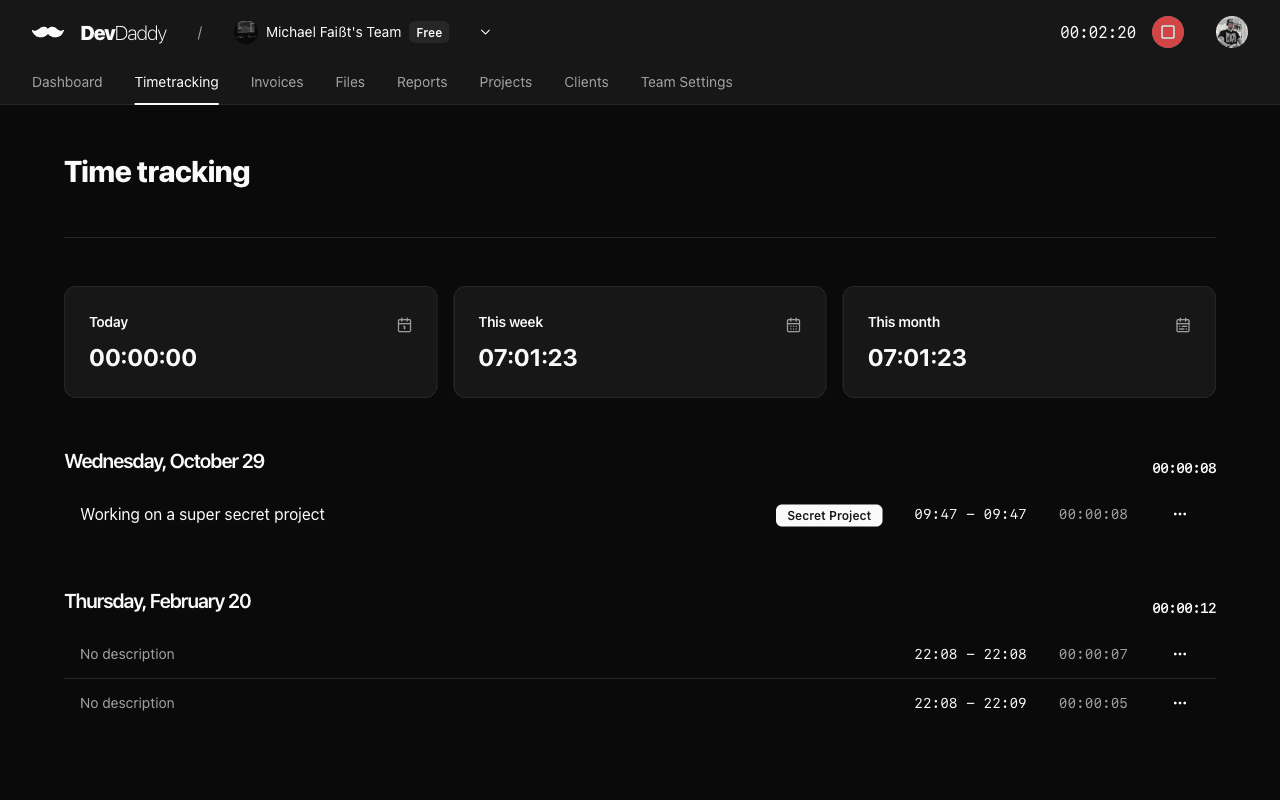This screenshot has width=1280, height=800.
Task: Navigate to Team Settings
Action: pos(686,82)
